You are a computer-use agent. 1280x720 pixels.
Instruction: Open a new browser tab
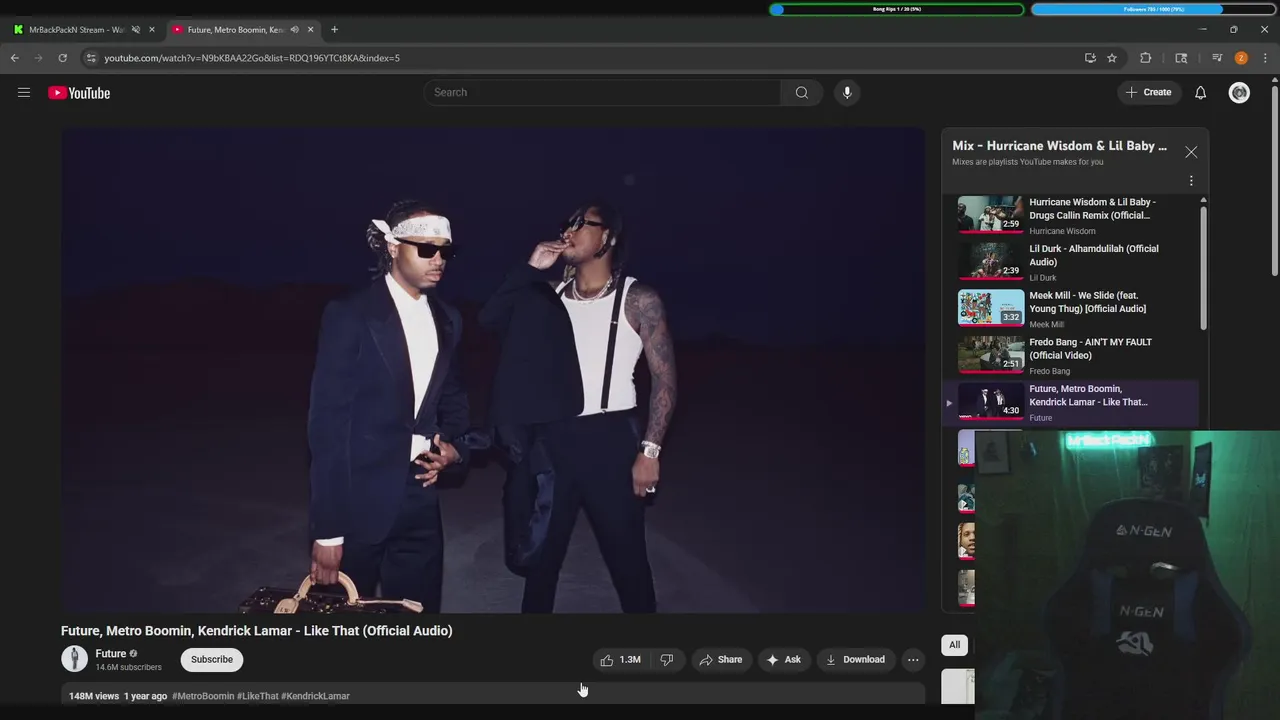coord(334,30)
